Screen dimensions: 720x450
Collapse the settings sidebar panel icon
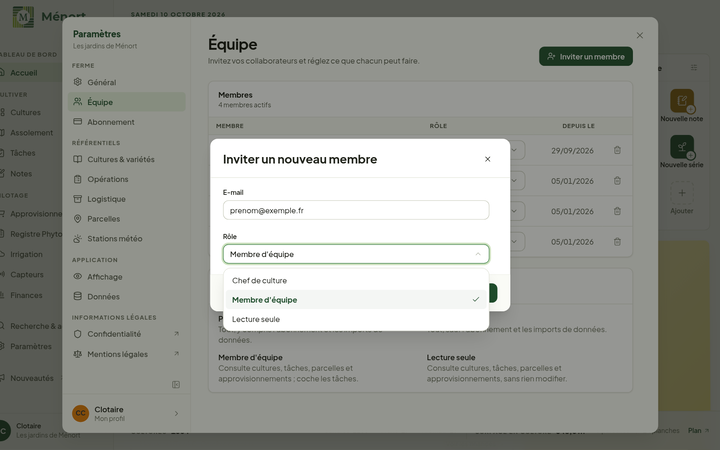[176, 384]
